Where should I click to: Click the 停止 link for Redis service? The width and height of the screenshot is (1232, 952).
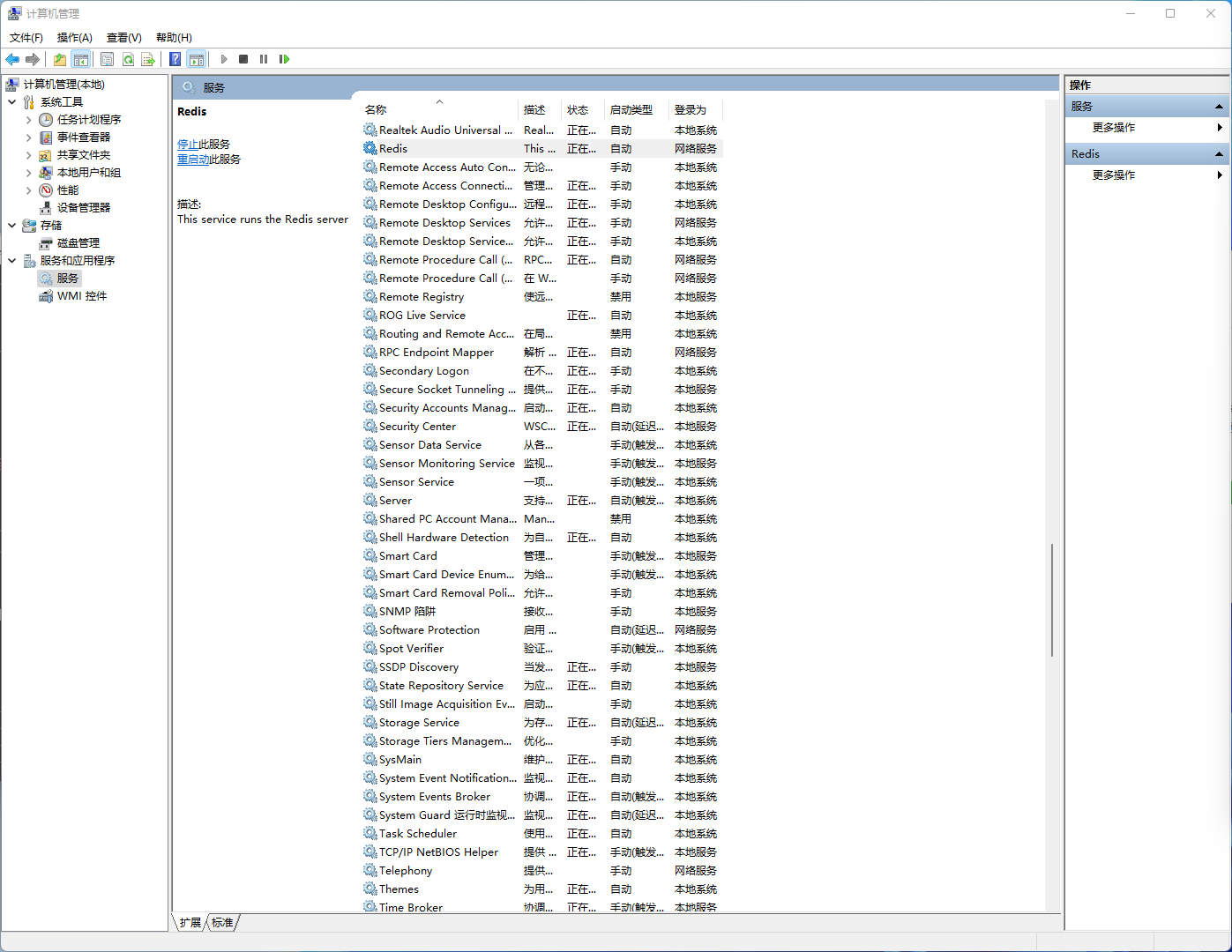pos(188,145)
